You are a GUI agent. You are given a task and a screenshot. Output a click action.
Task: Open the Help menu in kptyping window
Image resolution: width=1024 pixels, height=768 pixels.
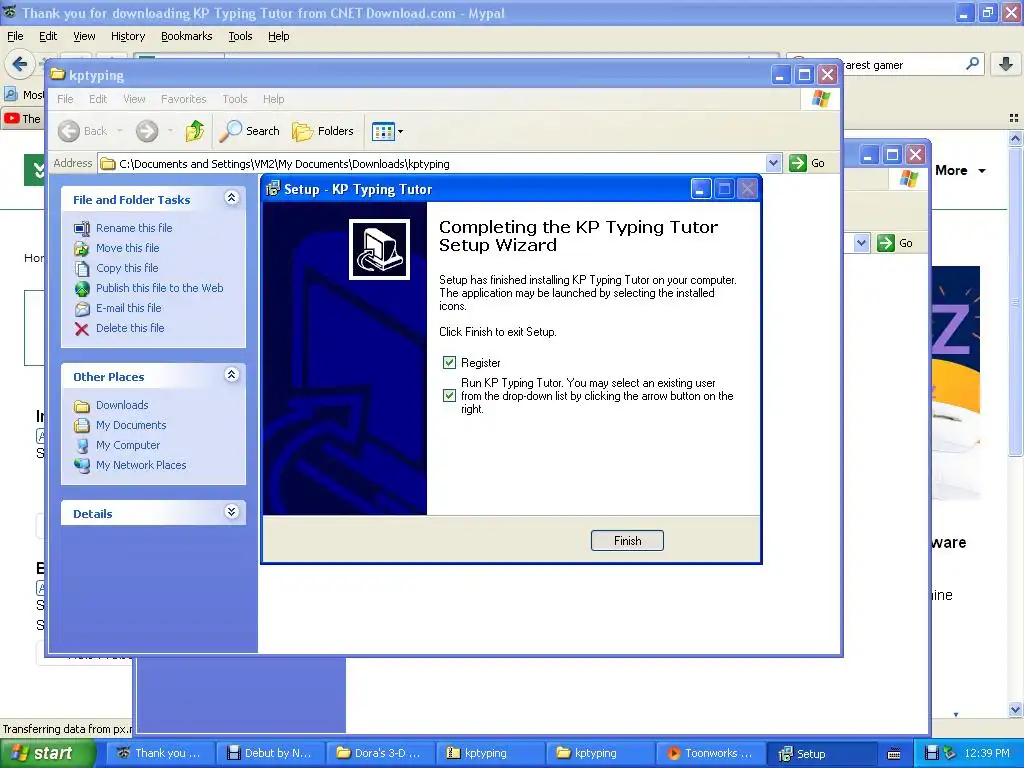coord(273,99)
